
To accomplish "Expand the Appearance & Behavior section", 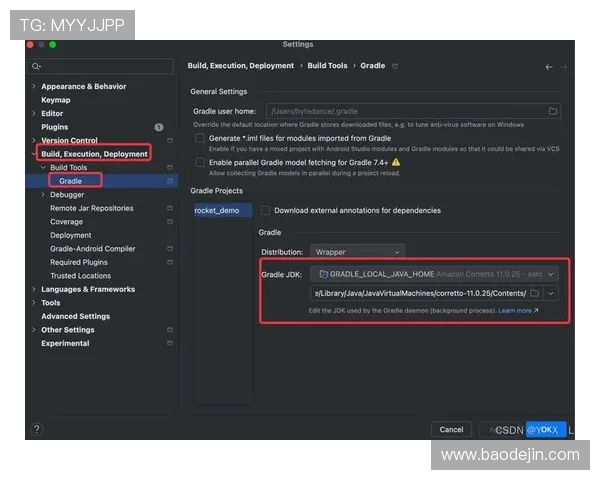I will [x=33, y=86].
